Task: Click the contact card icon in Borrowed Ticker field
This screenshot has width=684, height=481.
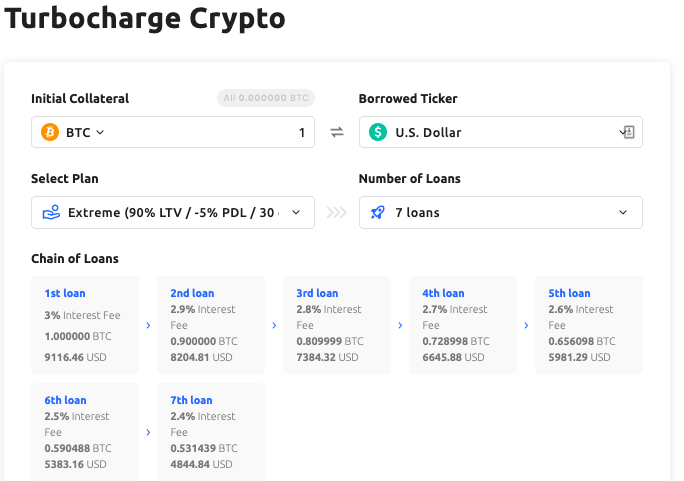Action: 629,132
